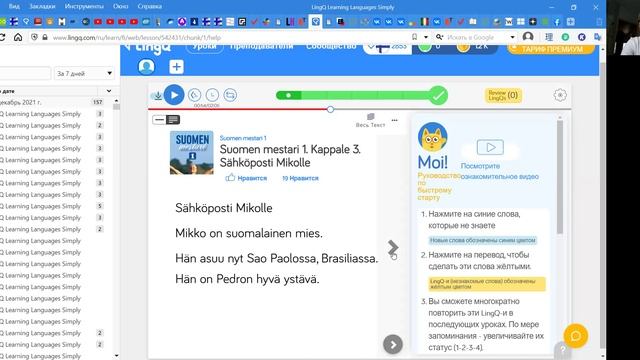This screenshot has width=640, height=360.
Task: Click the word Brasiliassa
Action: pos(349,258)
